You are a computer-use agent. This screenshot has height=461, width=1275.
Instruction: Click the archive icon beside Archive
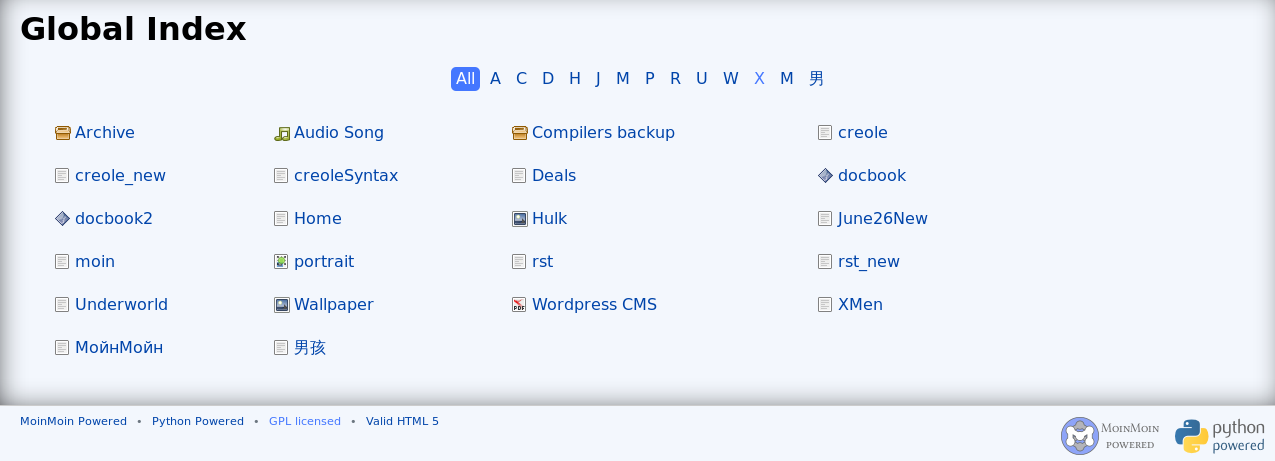coord(62,133)
